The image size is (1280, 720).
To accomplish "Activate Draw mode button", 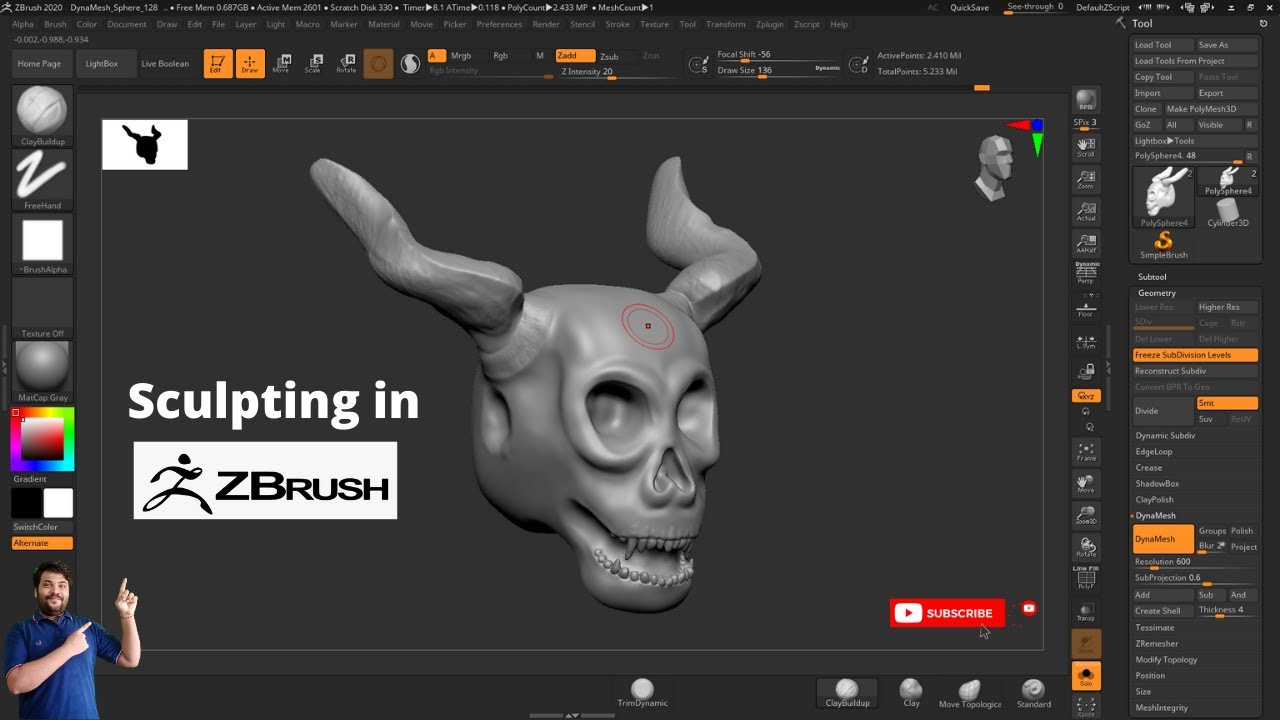I will [250, 64].
